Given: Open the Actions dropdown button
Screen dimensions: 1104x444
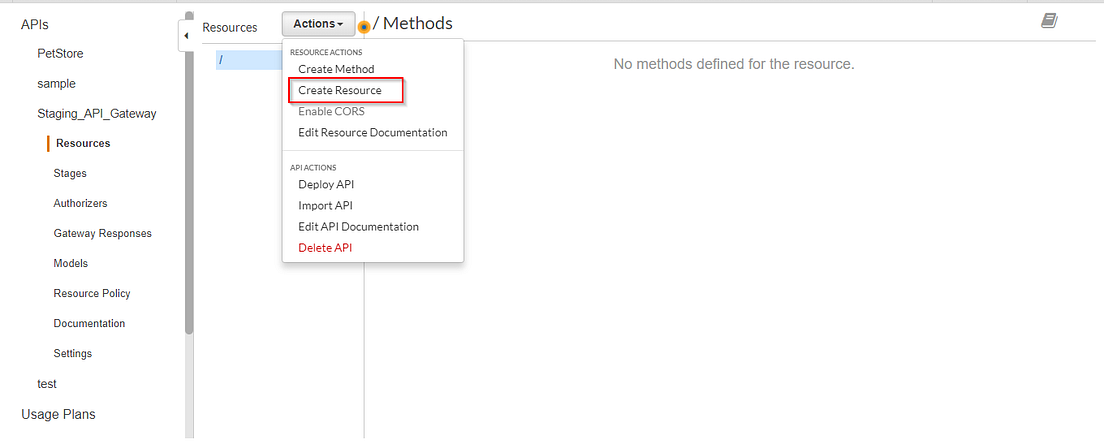Looking at the screenshot, I should pos(318,24).
